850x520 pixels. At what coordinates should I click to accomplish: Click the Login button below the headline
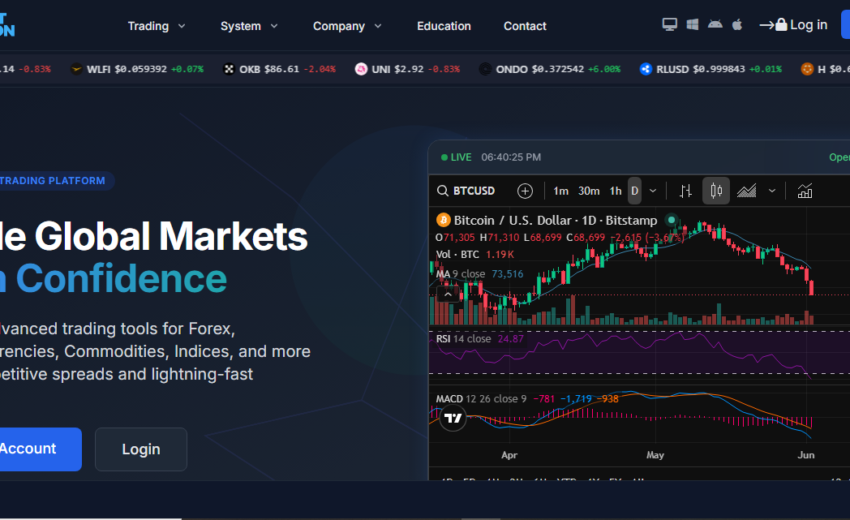[x=141, y=449]
